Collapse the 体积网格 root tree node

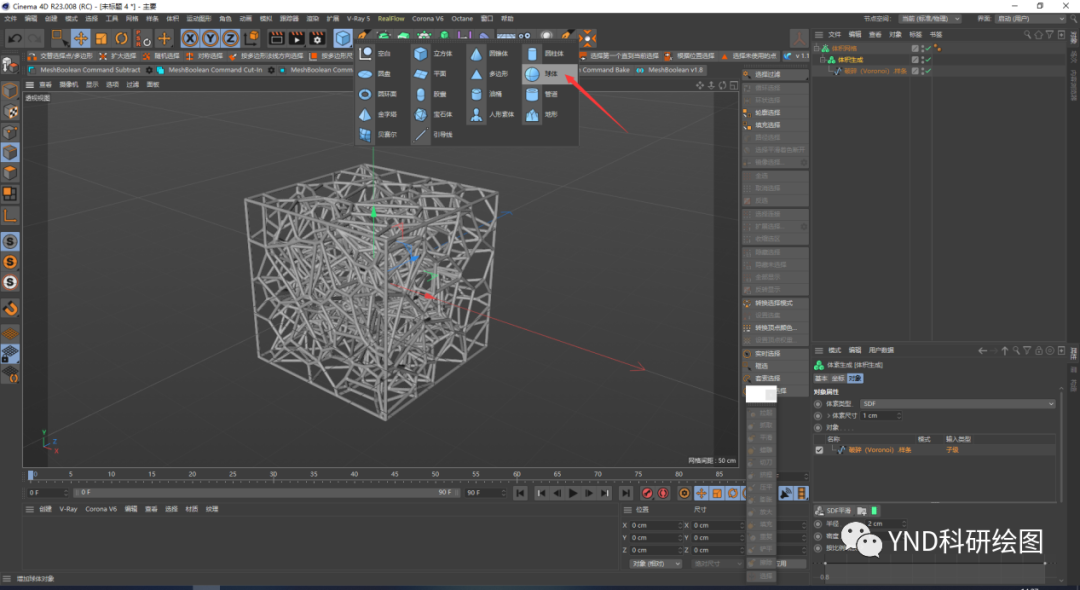[x=817, y=48]
